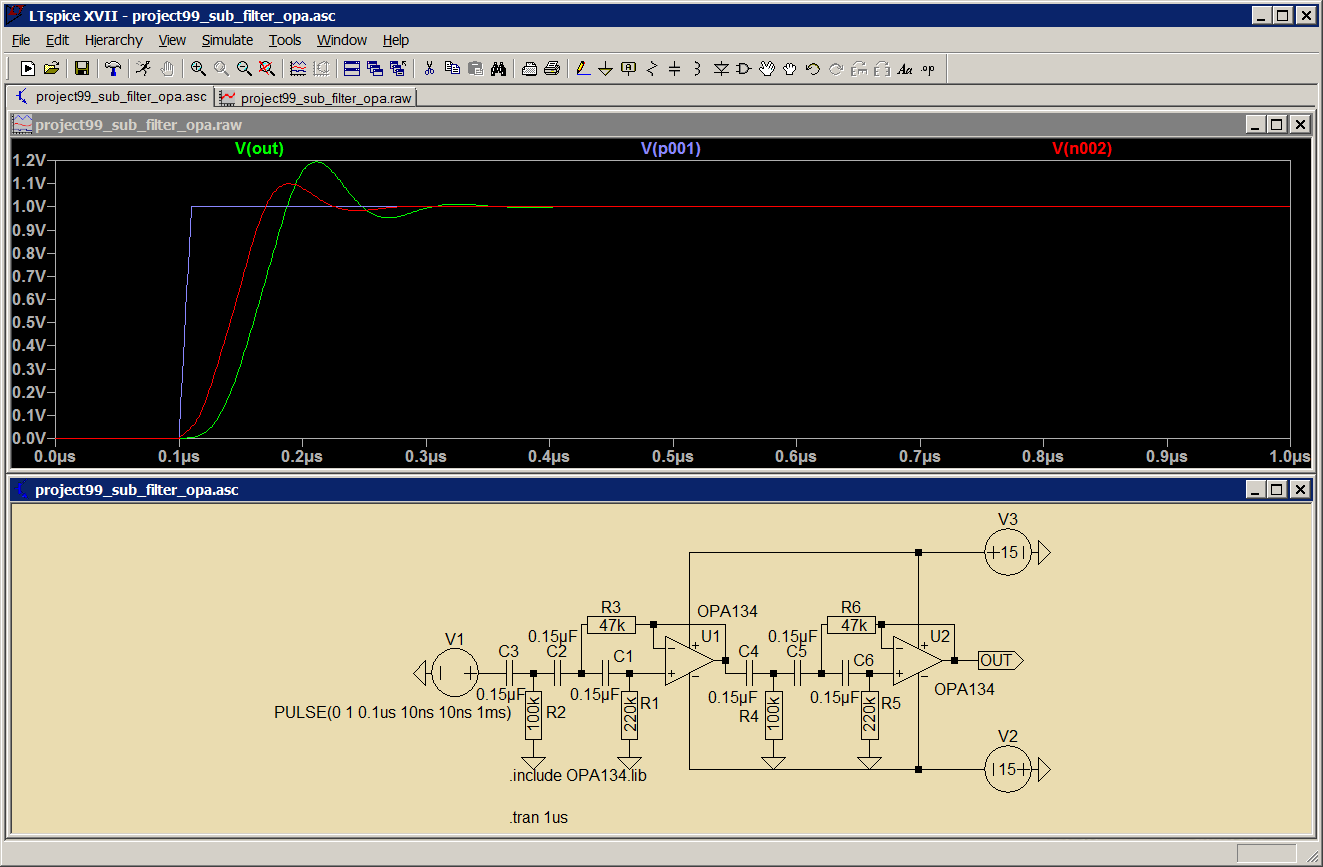Viewport: 1323px width, 867px height.
Task: Open the File menu
Action: tap(21, 40)
